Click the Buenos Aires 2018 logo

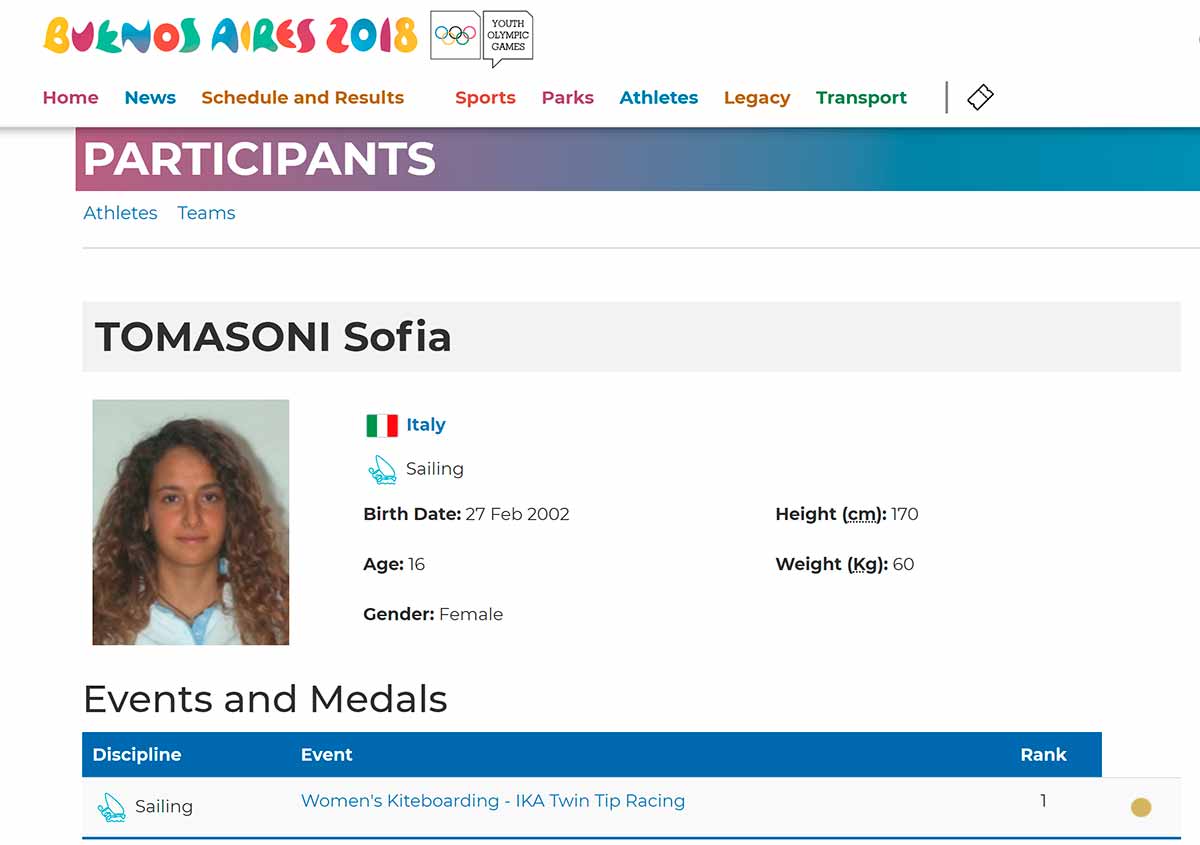[231, 36]
